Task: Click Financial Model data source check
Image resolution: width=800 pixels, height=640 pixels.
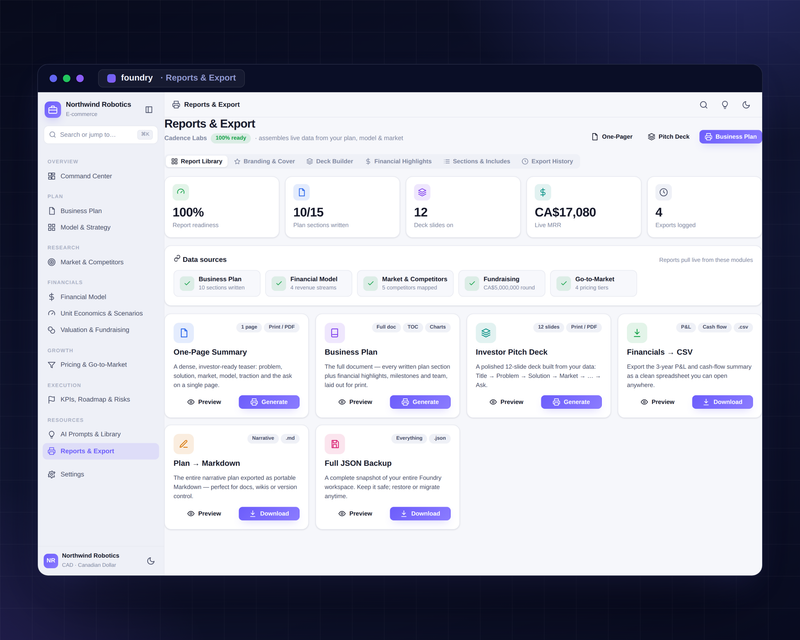Action: point(279,283)
